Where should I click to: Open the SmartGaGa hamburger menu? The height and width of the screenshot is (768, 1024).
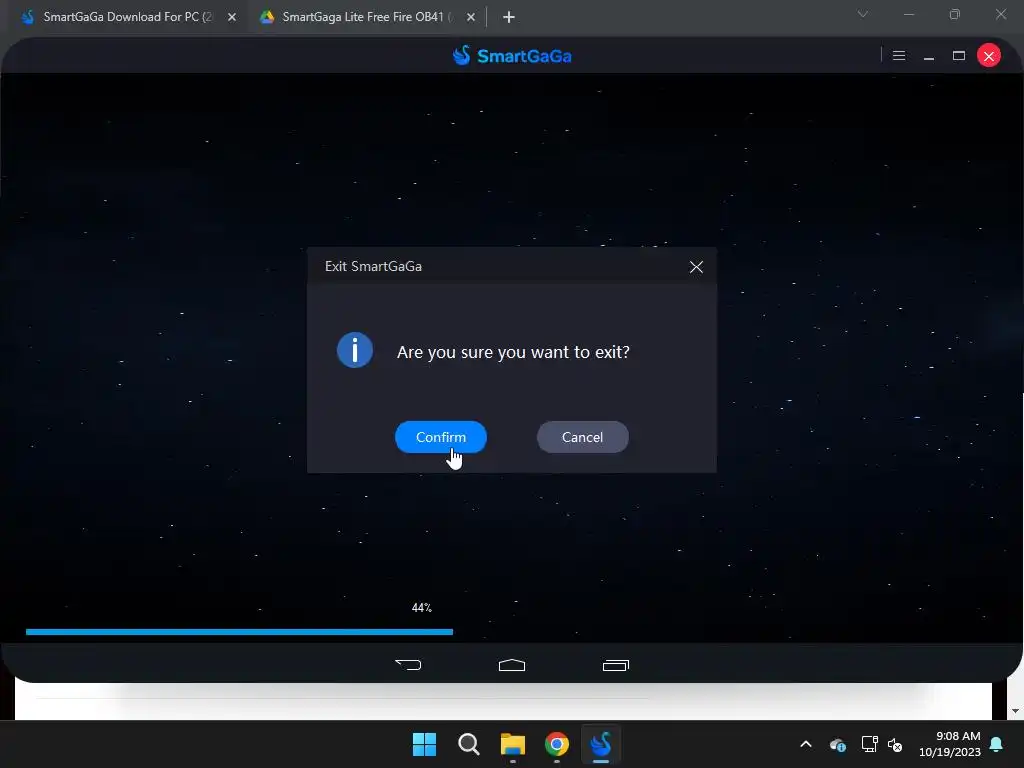point(899,56)
